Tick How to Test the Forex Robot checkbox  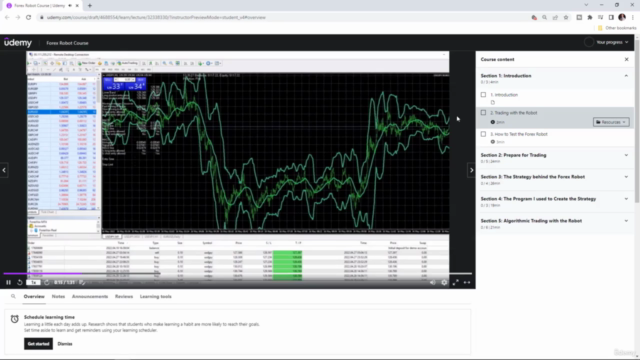pyautogui.click(x=483, y=134)
